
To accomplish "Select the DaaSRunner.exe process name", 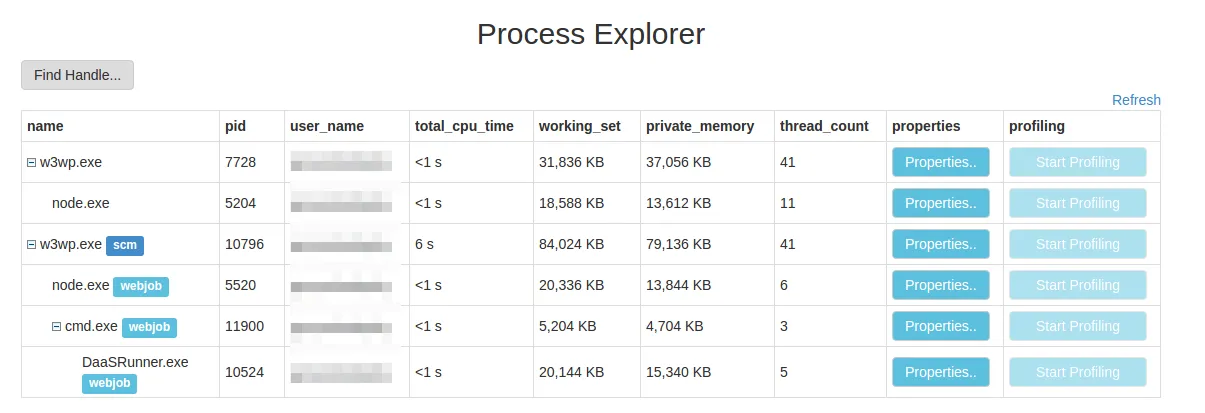I will (x=135, y=362).
